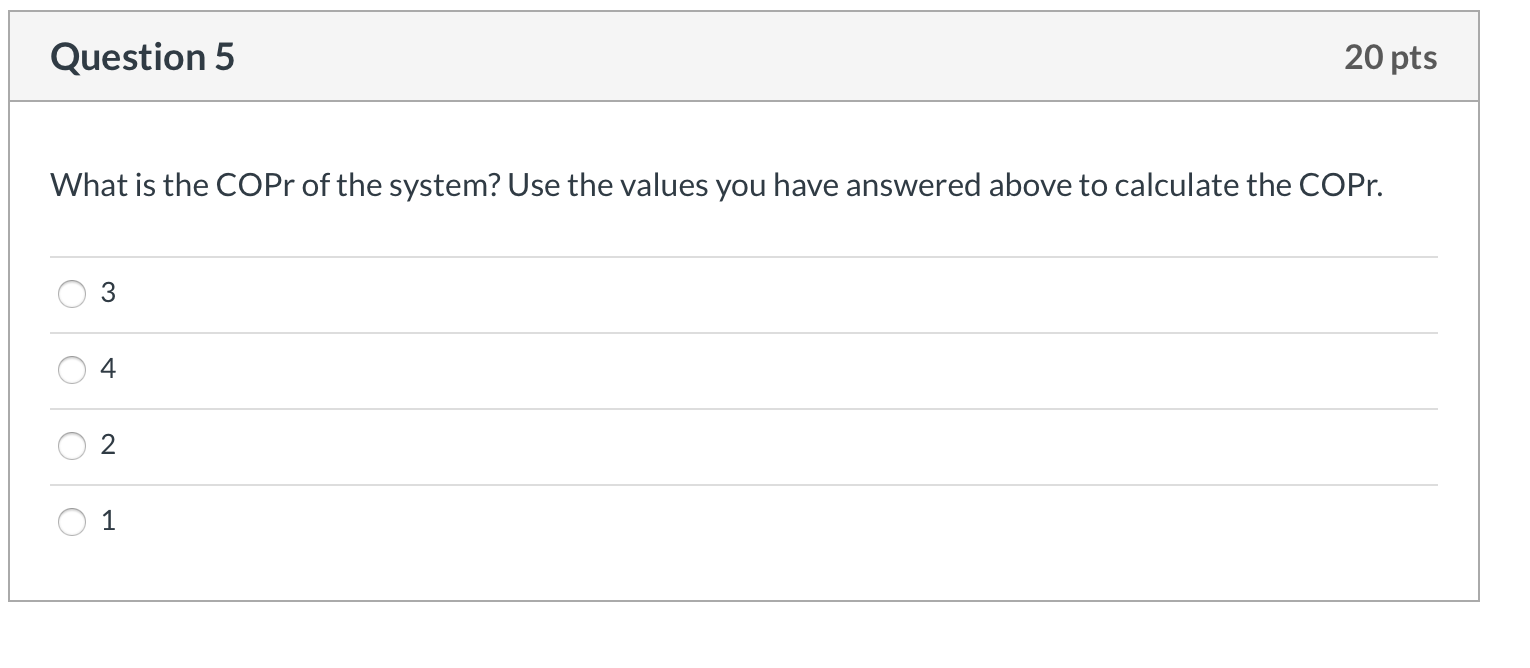The image size is (1530, 668).
Task: Click the middle of the gray question header bar
Action: [x=744, y=57]
